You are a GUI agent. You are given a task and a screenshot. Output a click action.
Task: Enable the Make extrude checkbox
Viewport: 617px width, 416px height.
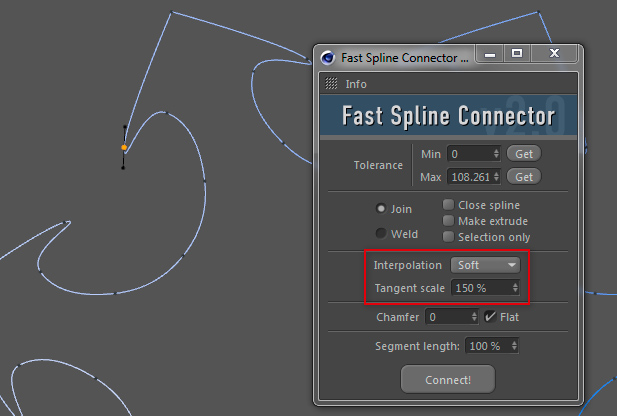448,220
